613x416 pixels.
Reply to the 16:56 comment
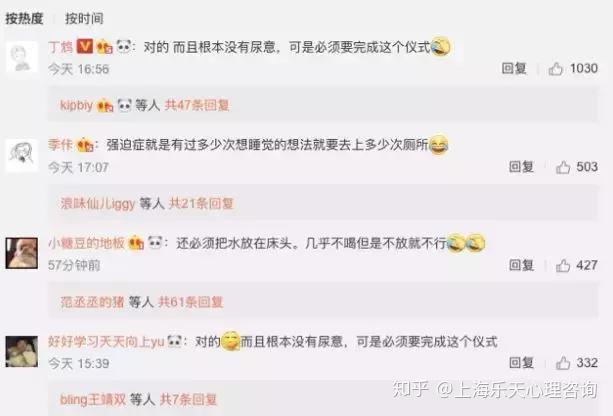(514, 69)
